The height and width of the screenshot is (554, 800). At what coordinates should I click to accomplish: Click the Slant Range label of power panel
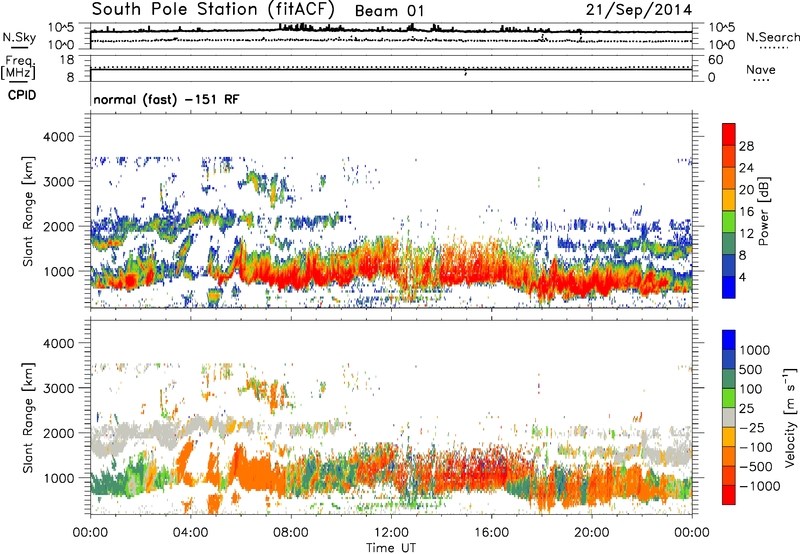[28, 212]
